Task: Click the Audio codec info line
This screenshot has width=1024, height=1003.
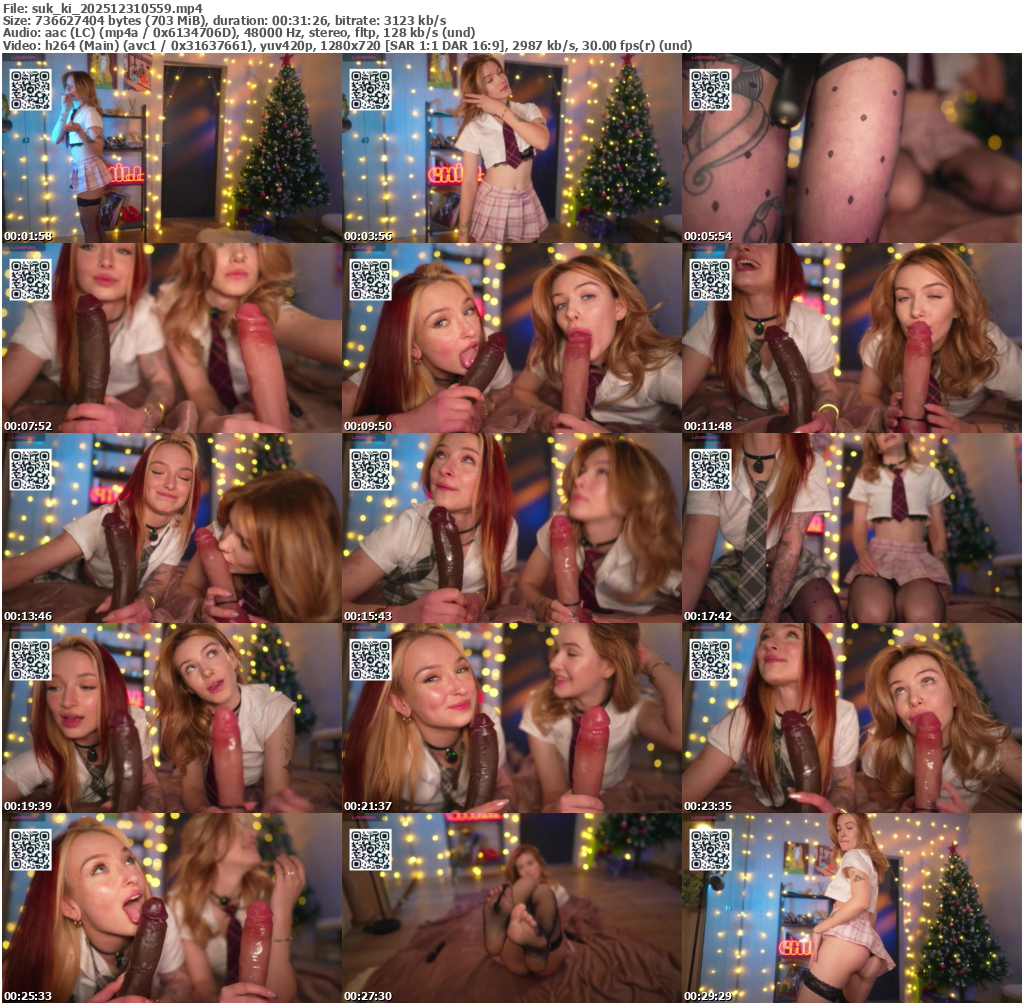Action: pos(238,33)
